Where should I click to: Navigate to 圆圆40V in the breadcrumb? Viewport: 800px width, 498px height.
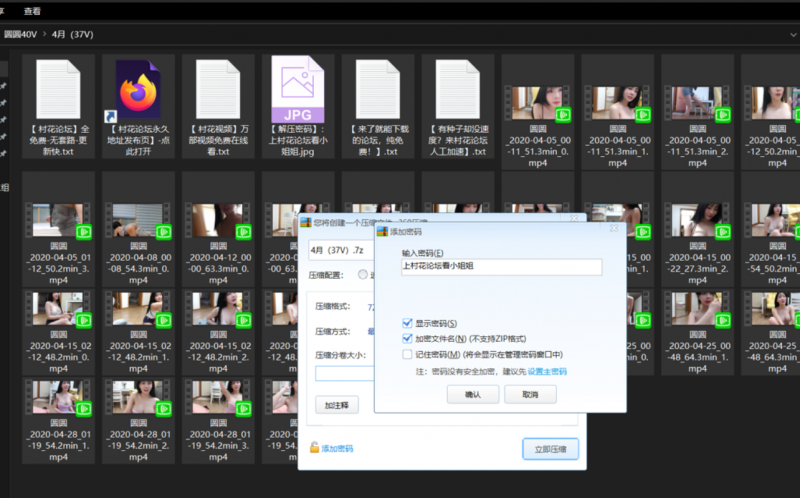[22, 33]
